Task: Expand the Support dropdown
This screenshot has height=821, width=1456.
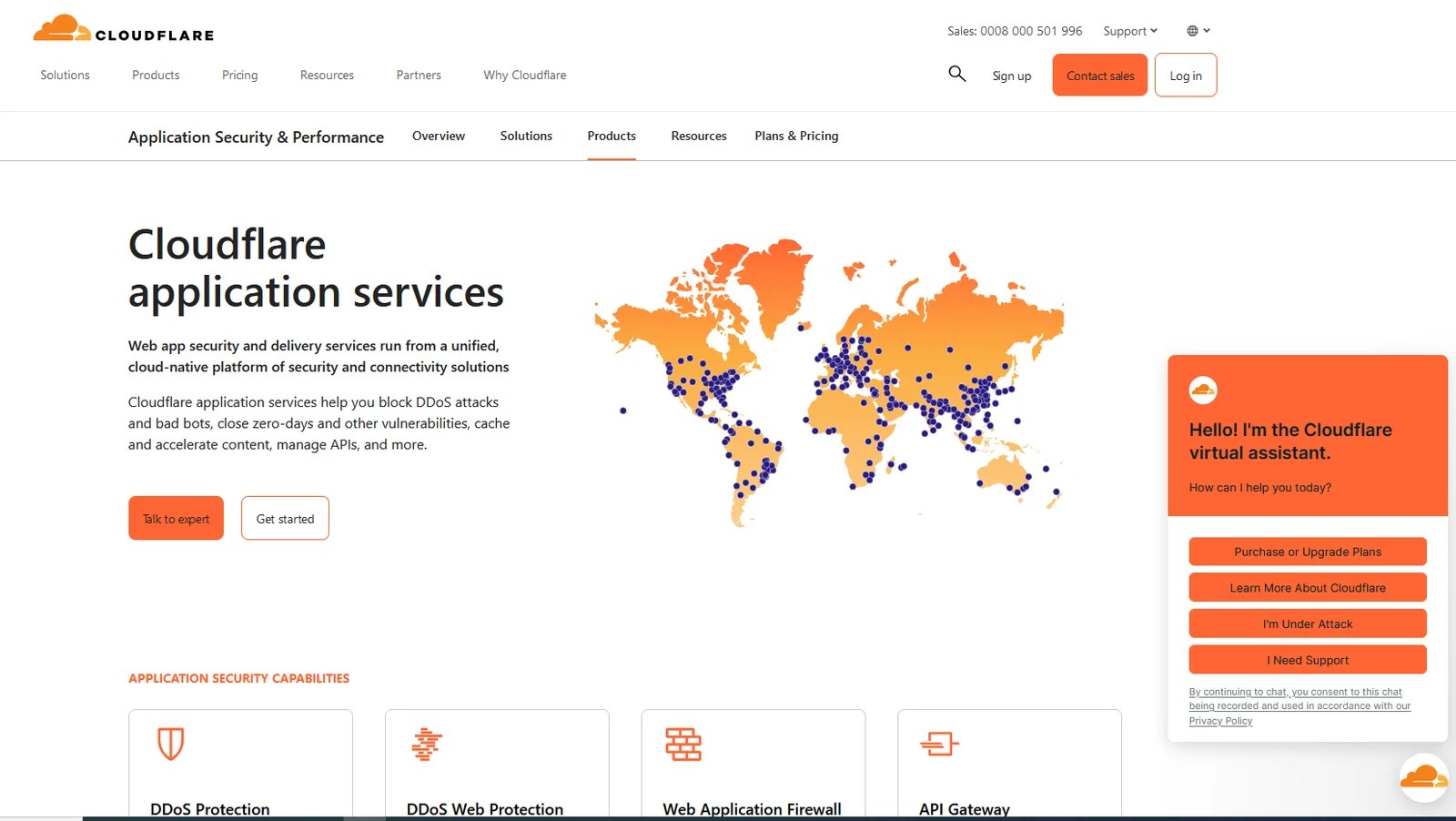Action: 1130,31
